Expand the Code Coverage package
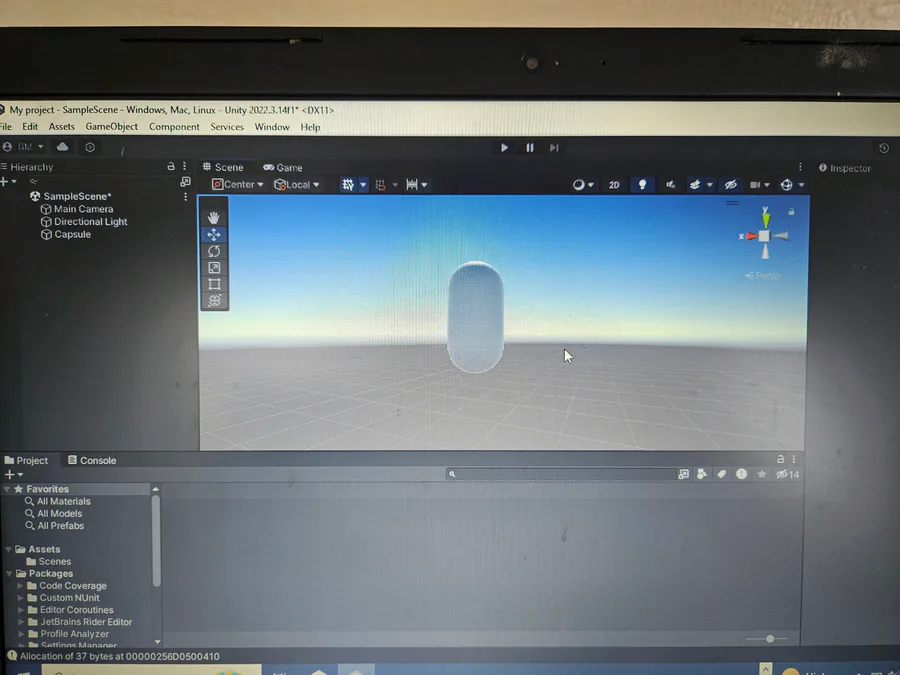This screenshot has height=675, width=900. 20,585
